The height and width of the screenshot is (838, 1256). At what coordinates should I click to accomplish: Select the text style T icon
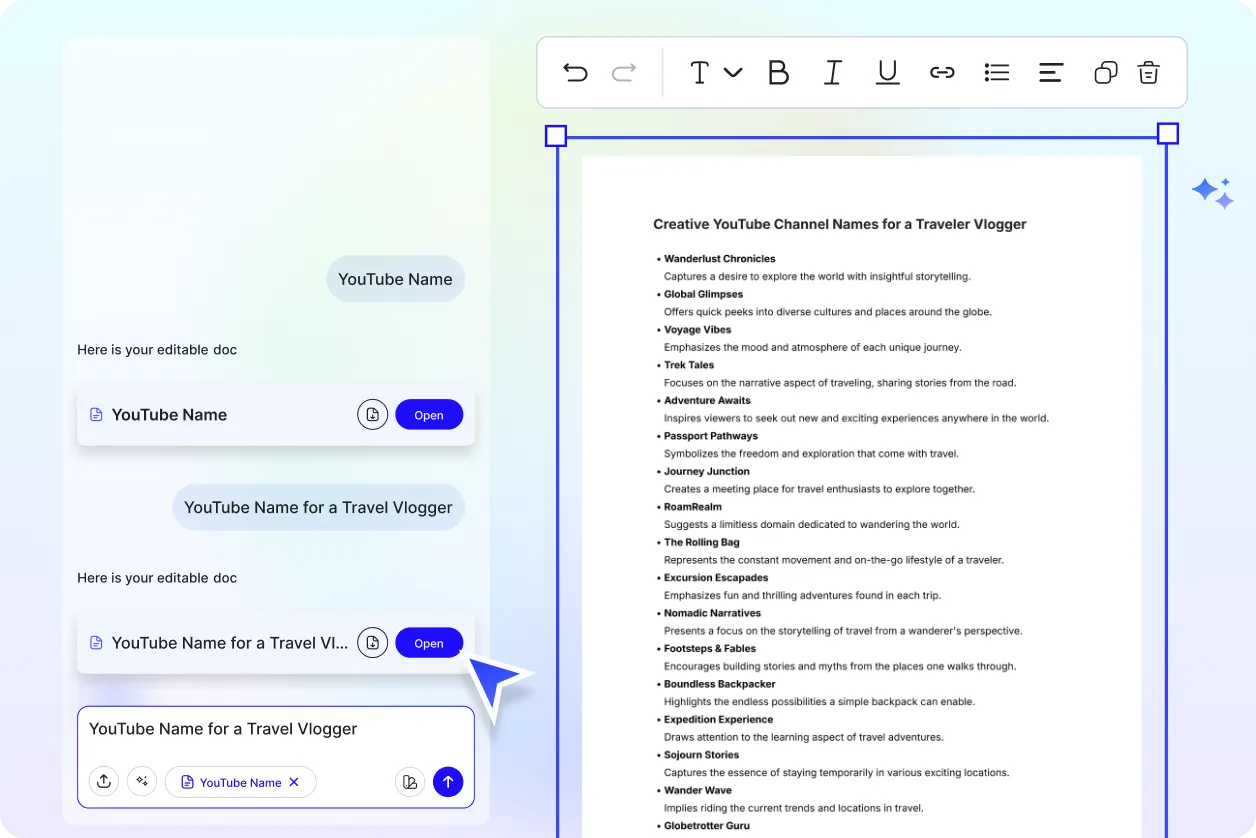coord(700,72)
